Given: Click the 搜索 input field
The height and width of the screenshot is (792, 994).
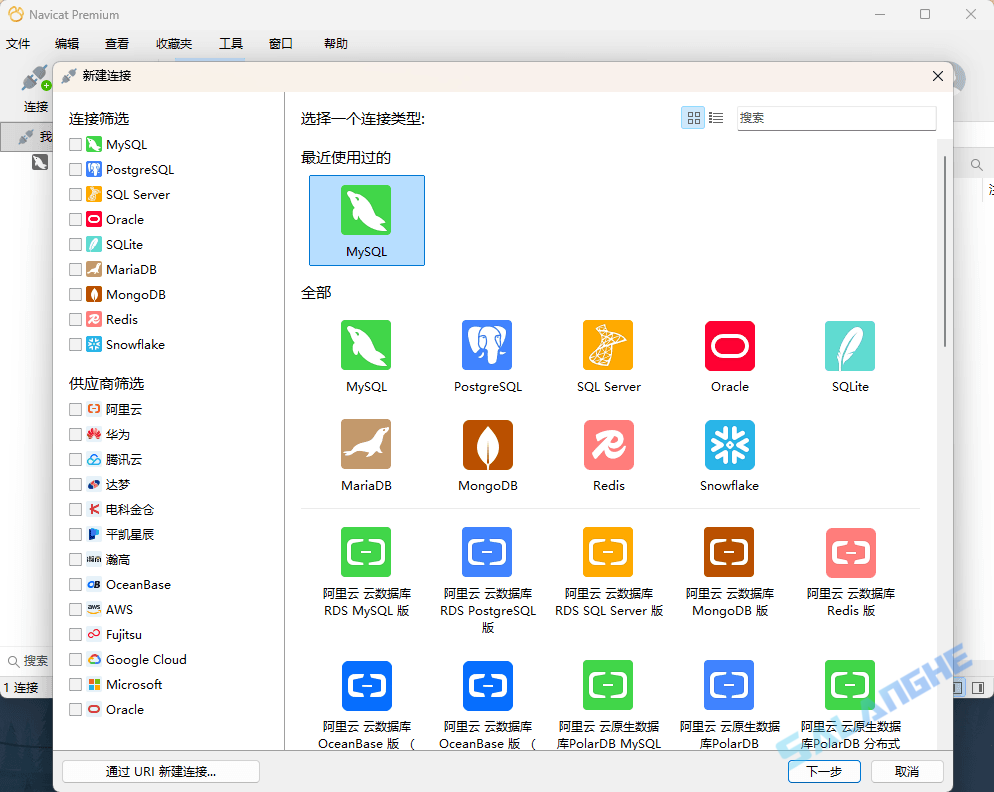Looking at the screenshot, I should [836, 117].
